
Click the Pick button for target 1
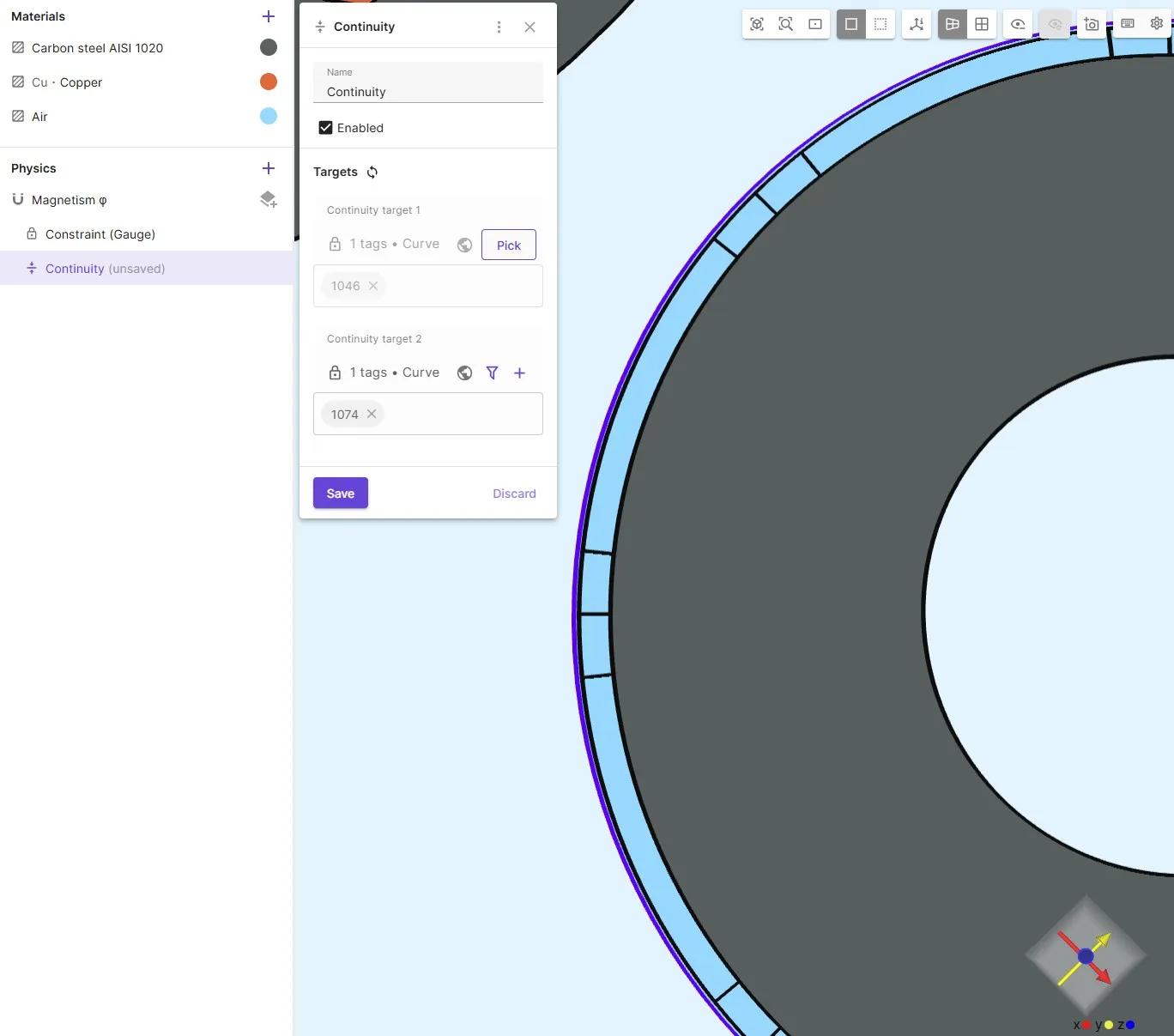pos(509,245)
